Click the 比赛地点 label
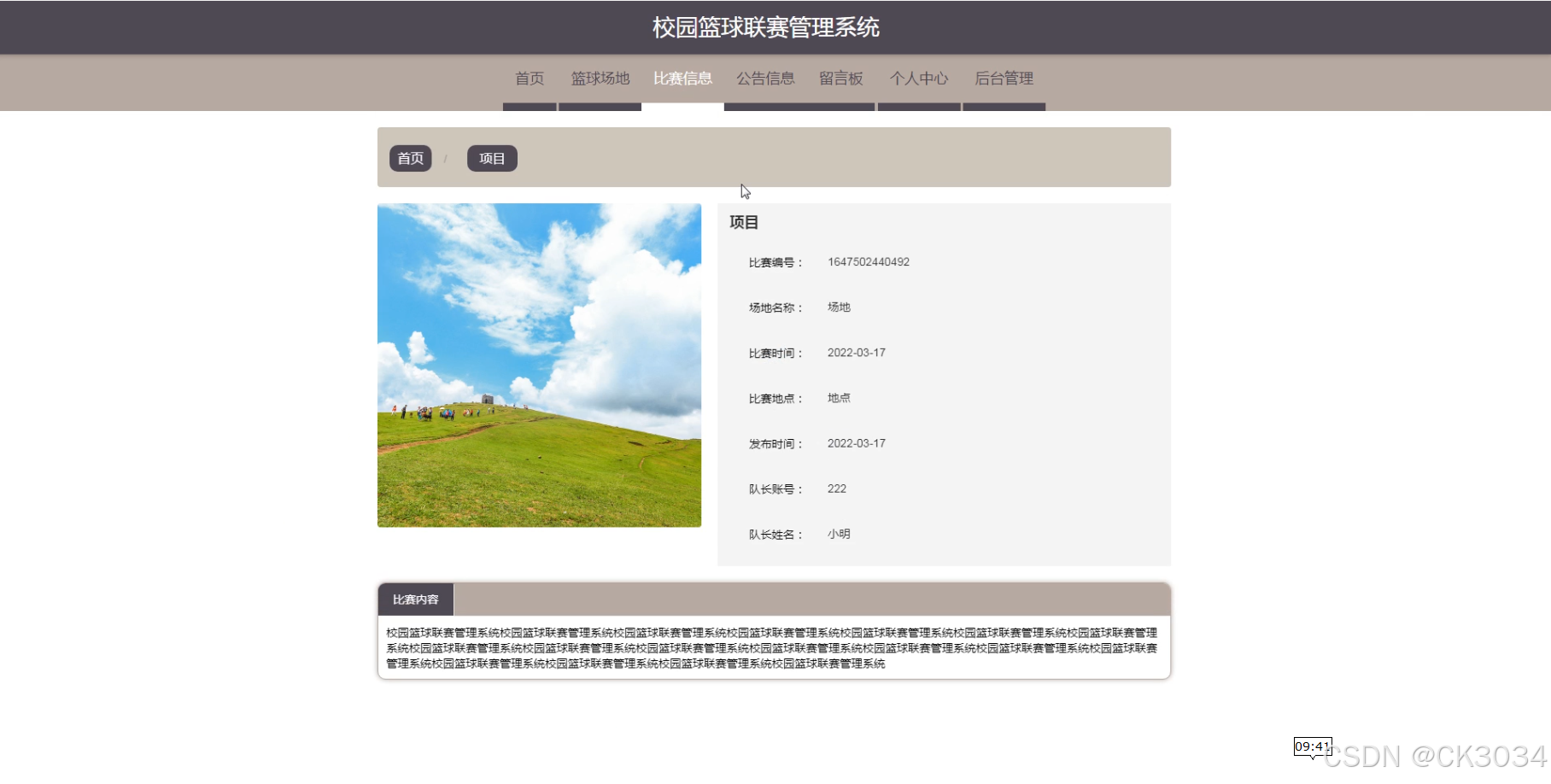The image size is (1551, 784). (776, 399)
